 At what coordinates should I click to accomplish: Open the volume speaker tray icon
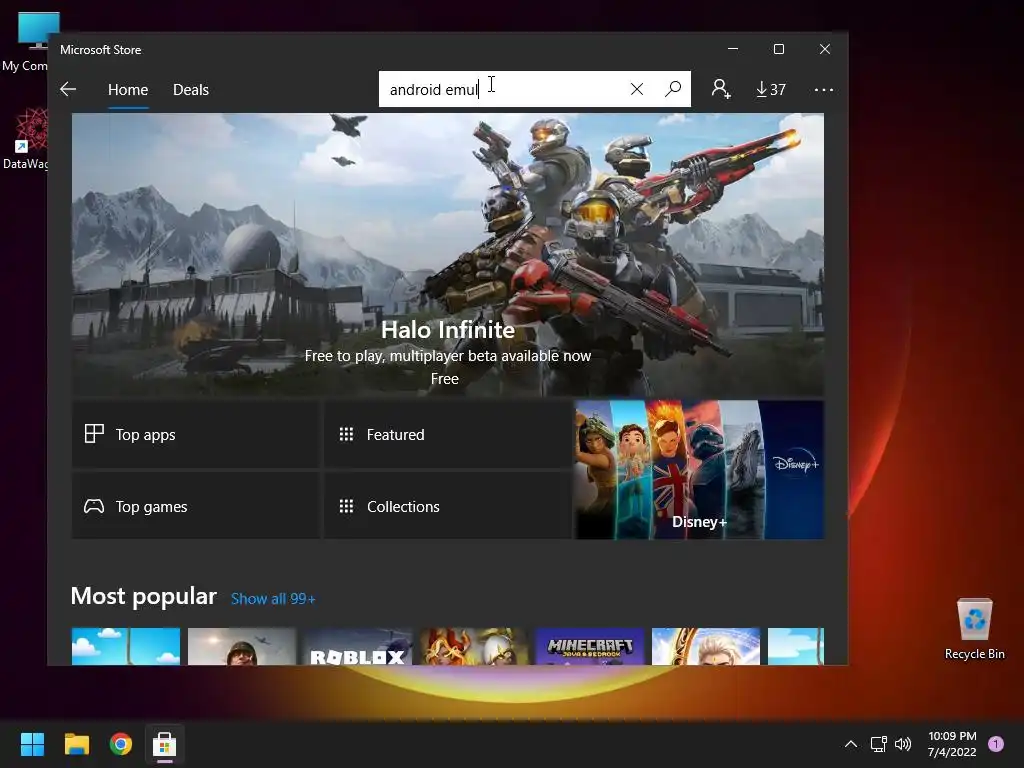(x=903, y=744)
